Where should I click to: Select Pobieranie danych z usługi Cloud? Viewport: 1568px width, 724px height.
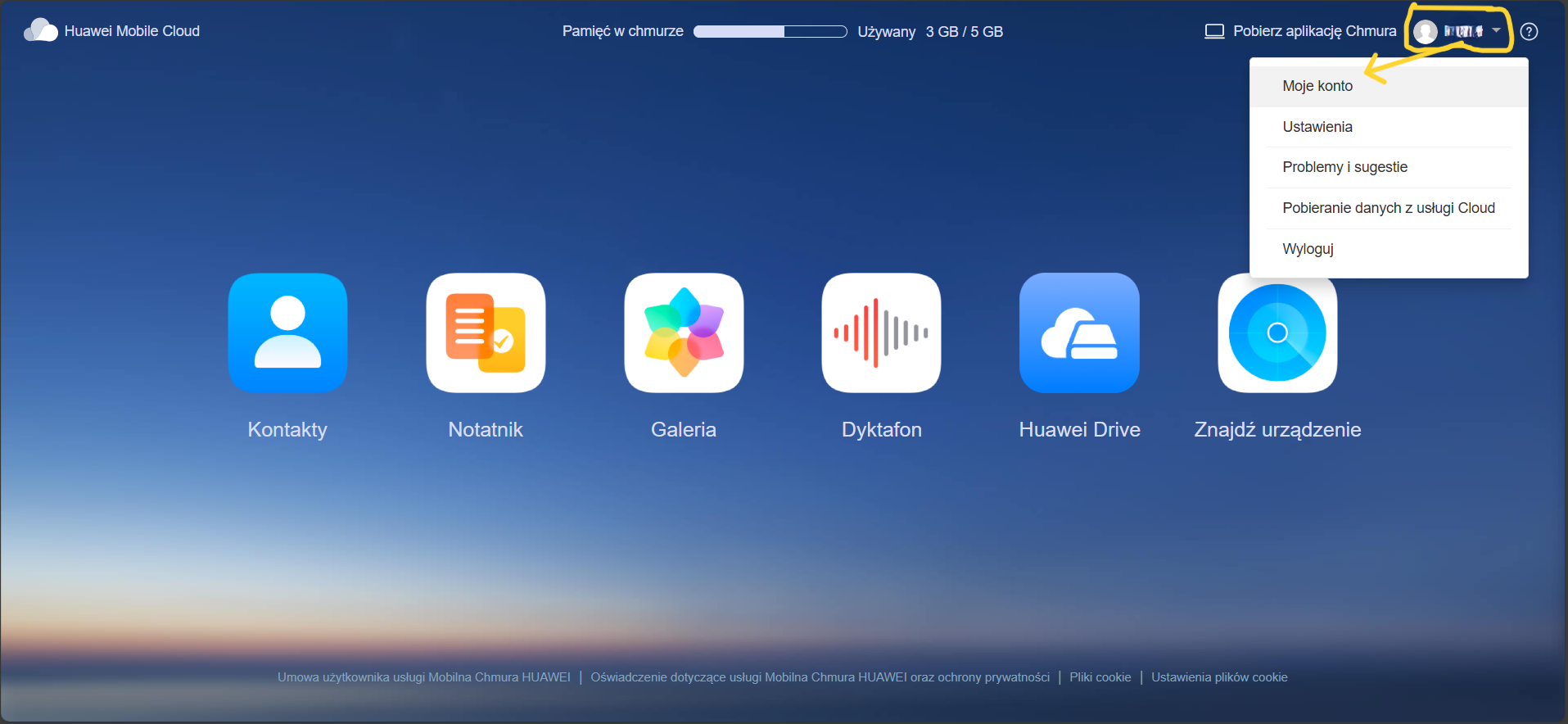click(1389, 208)
